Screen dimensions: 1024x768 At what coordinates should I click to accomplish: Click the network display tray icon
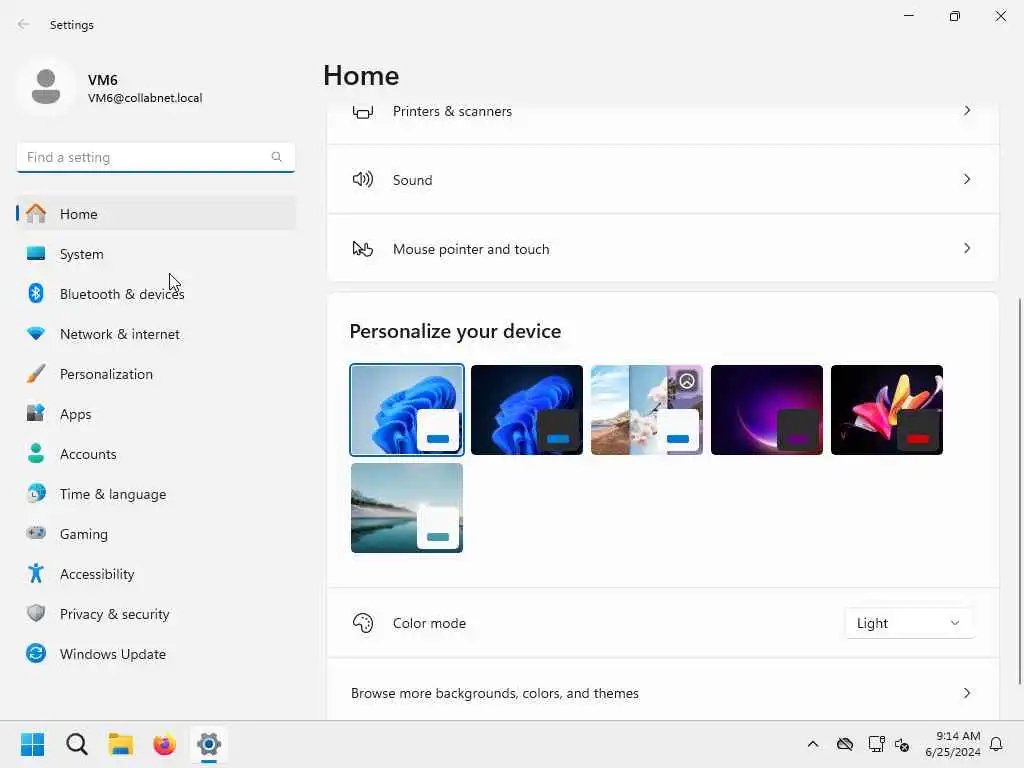(x=876, y=744)
